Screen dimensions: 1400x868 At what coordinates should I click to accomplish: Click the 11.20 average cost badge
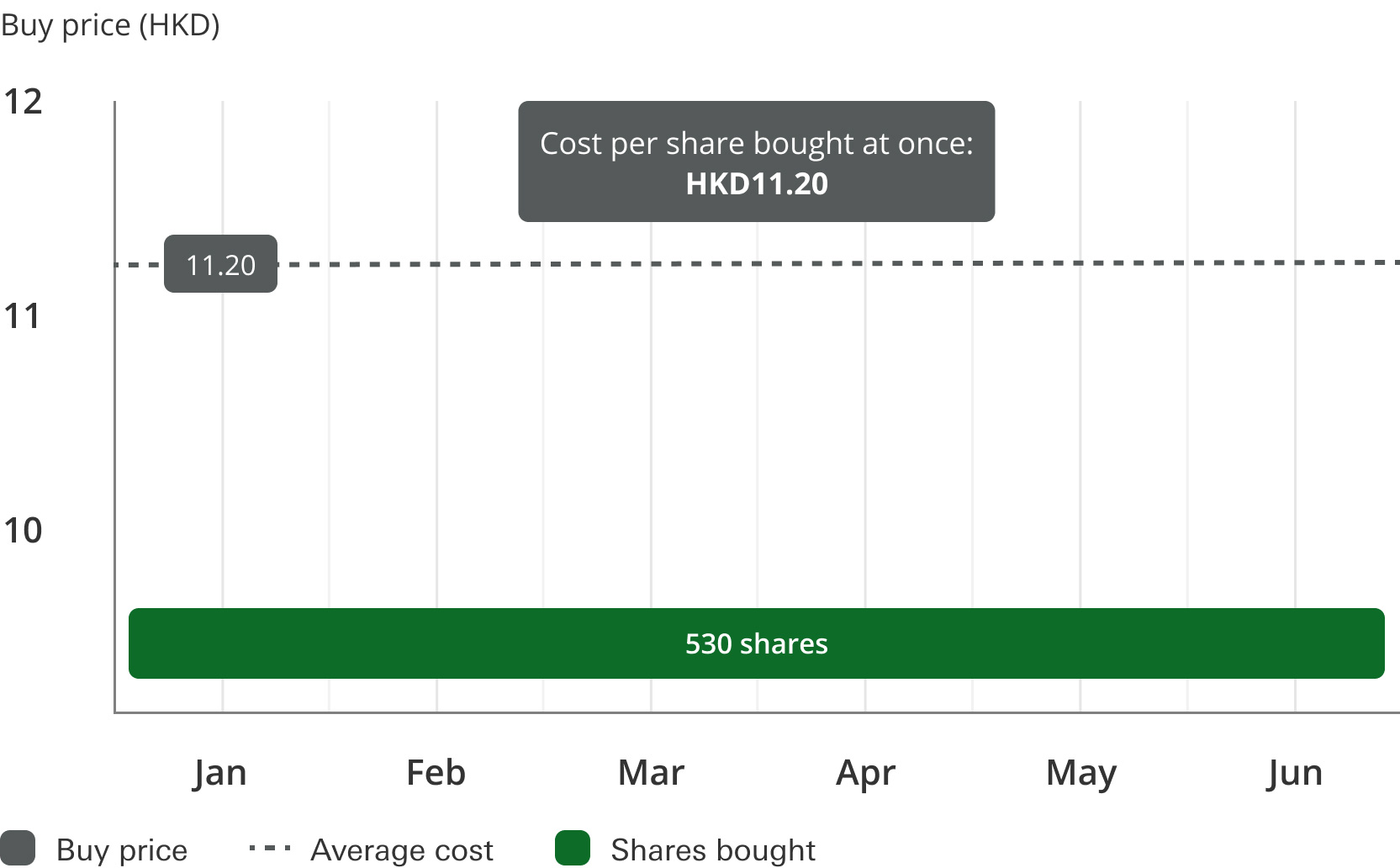click(x=220, y=264)
